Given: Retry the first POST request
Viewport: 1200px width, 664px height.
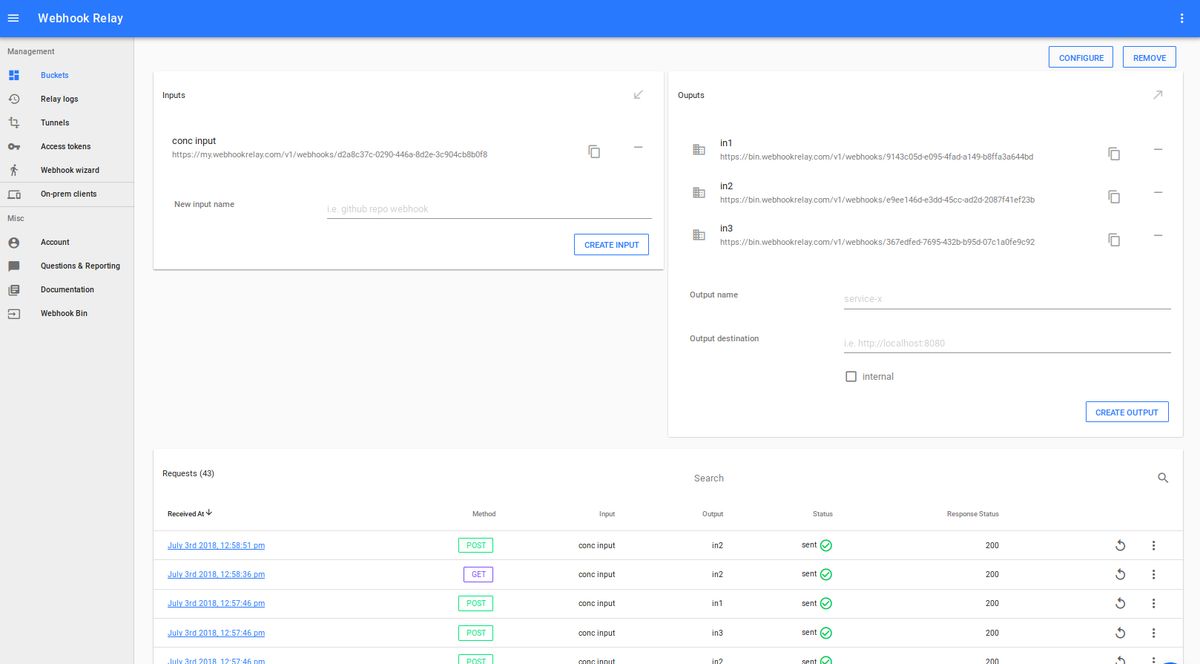Looking at the screenshot, I should 1120,545.
